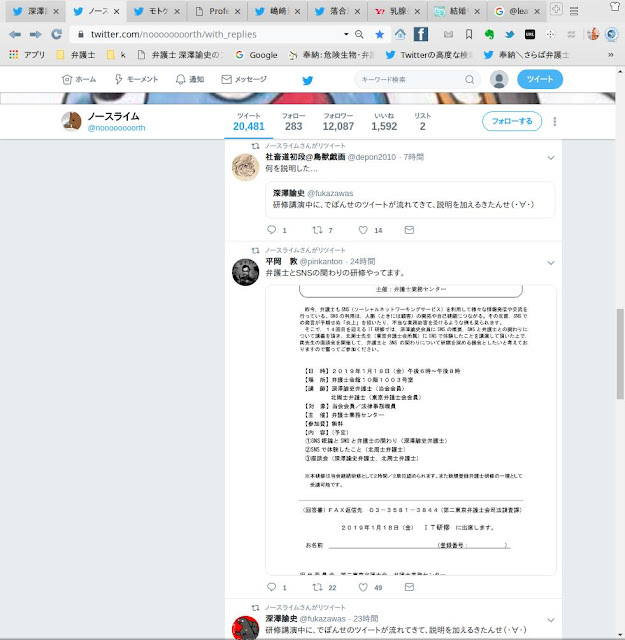Click the address bar URL field
The height and width of the screenshot is (640, 625).
[212, 34]
